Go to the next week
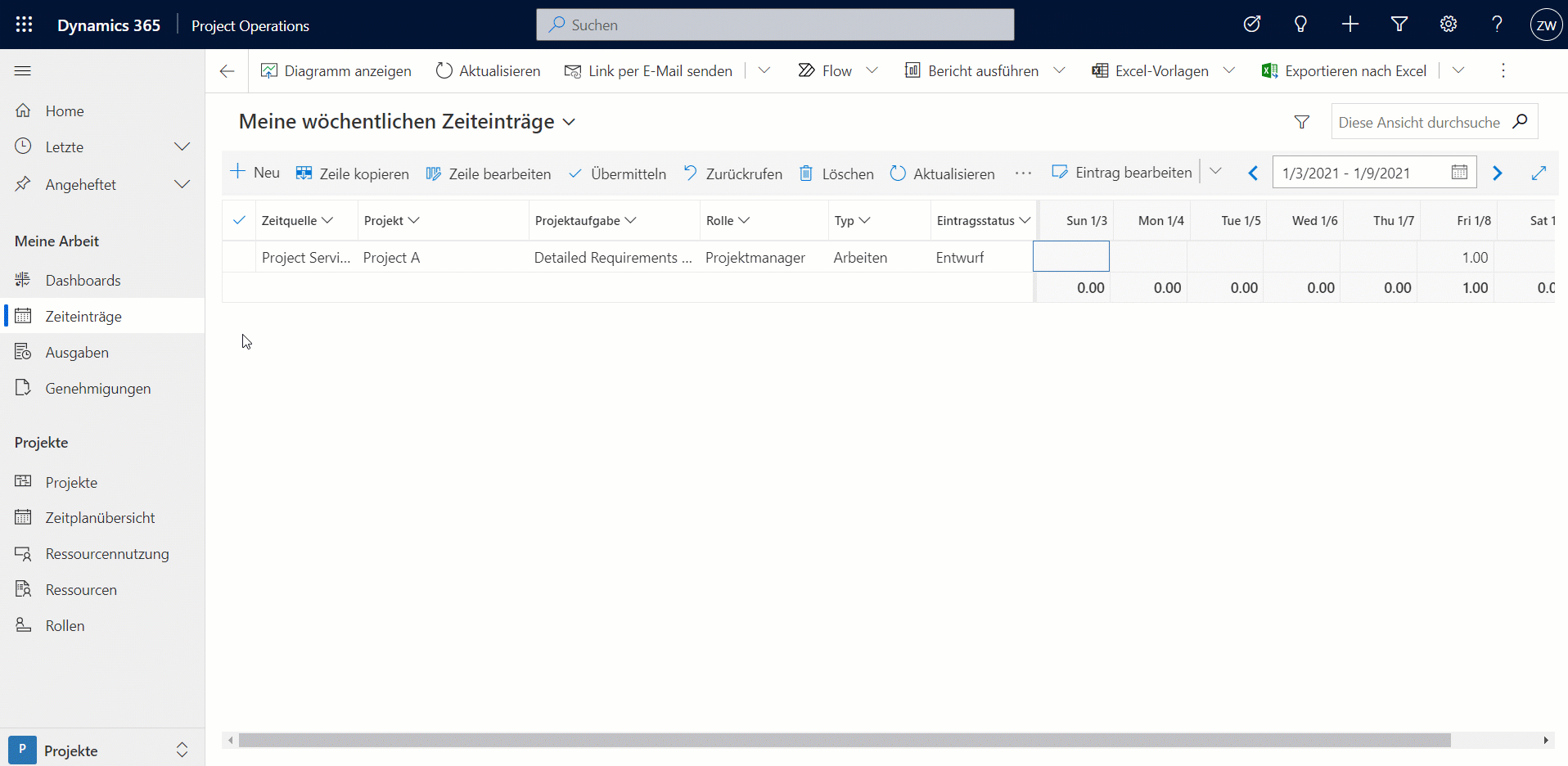Screen dimensions: 1568x766 click(x=1498, y=173)
